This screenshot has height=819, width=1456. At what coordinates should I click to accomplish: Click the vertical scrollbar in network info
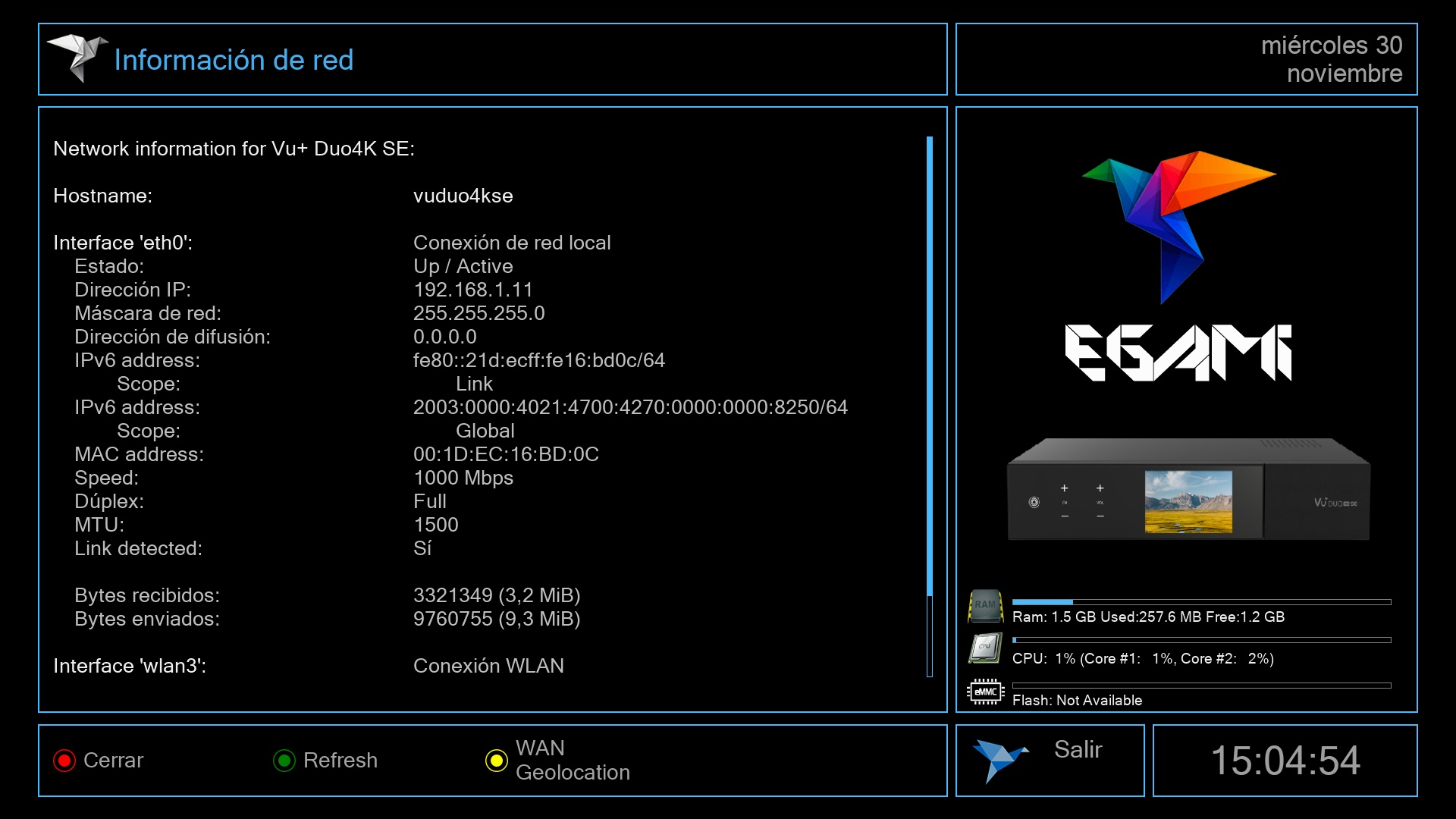point(929,406)
